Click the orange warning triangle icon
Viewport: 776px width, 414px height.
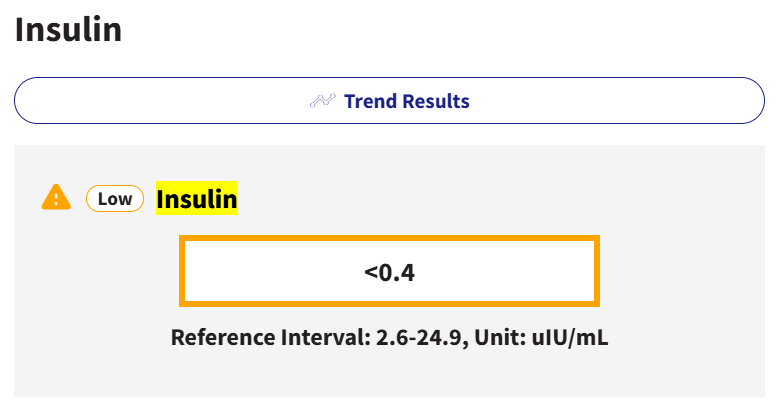point(56,197)
